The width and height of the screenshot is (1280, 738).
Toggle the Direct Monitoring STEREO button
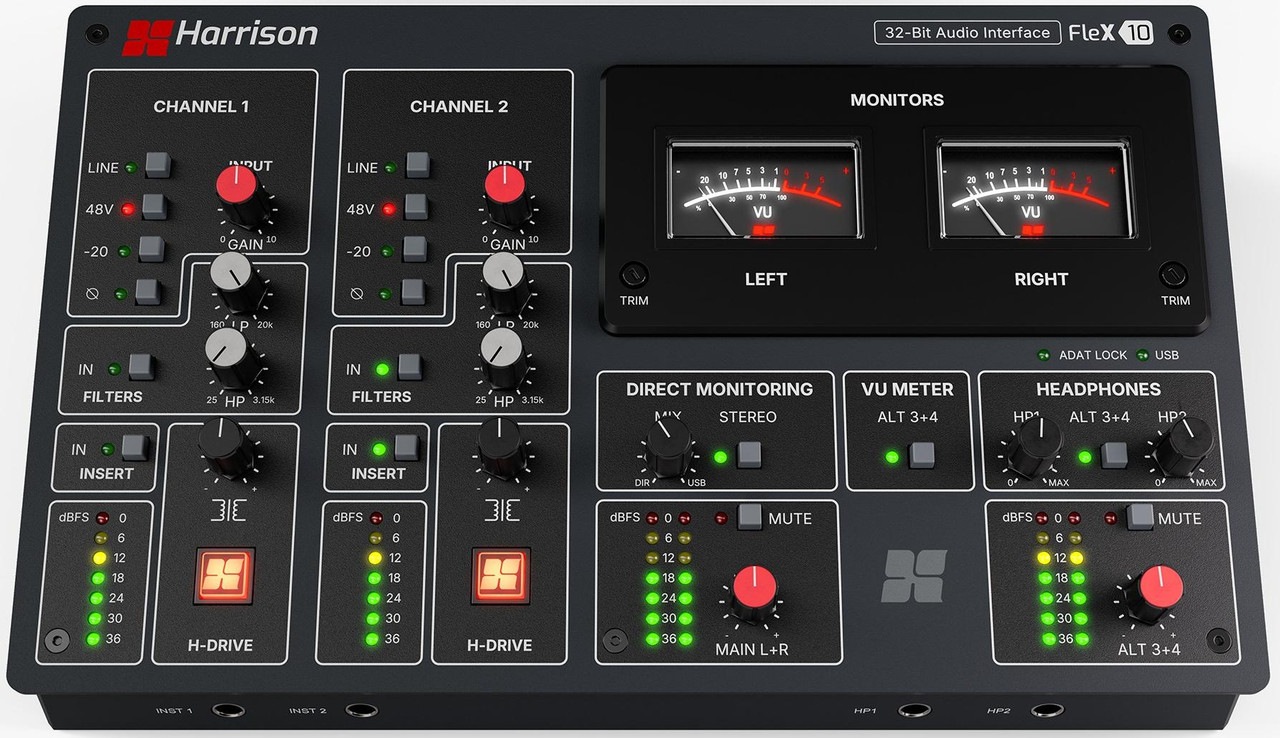click(748, 455)
